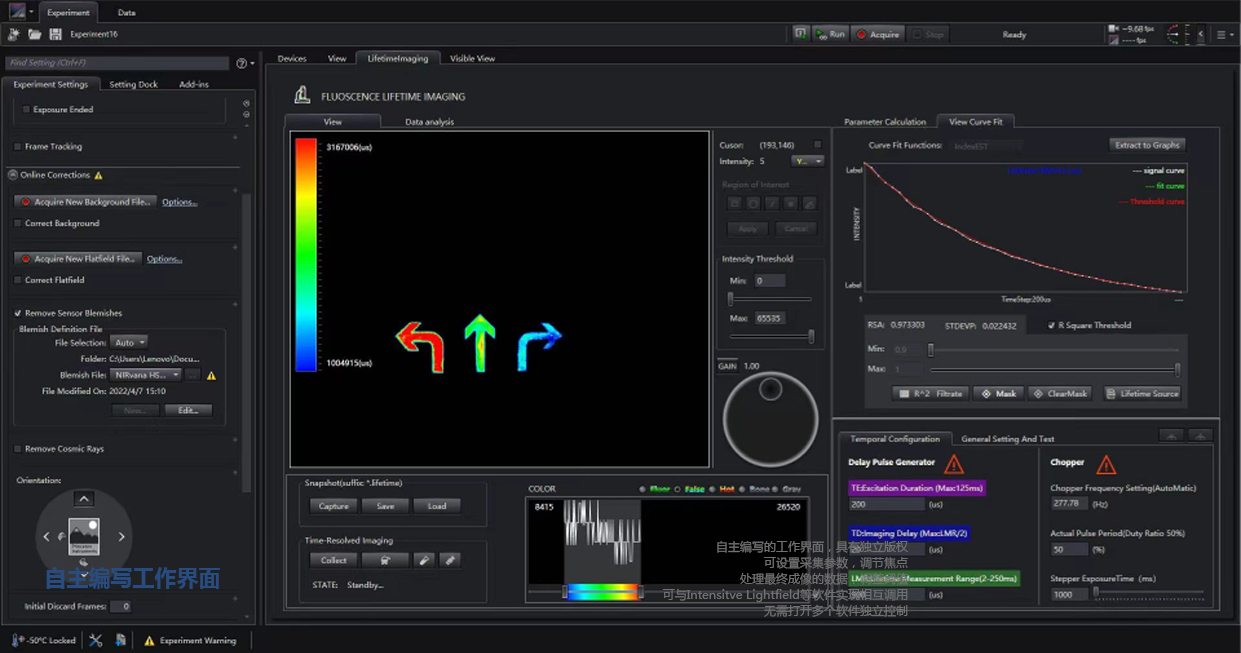Click the new experiment icon

coord(14,34)
